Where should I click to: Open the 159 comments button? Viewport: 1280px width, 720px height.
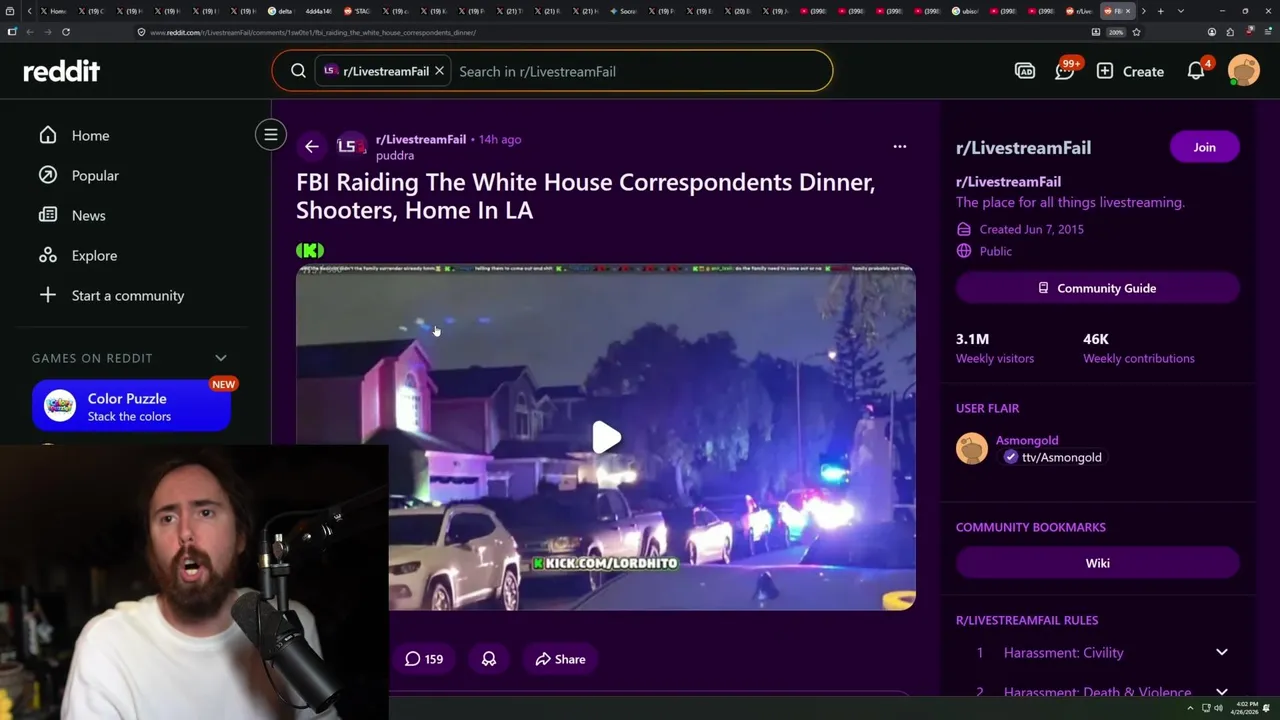pos(424,659)
